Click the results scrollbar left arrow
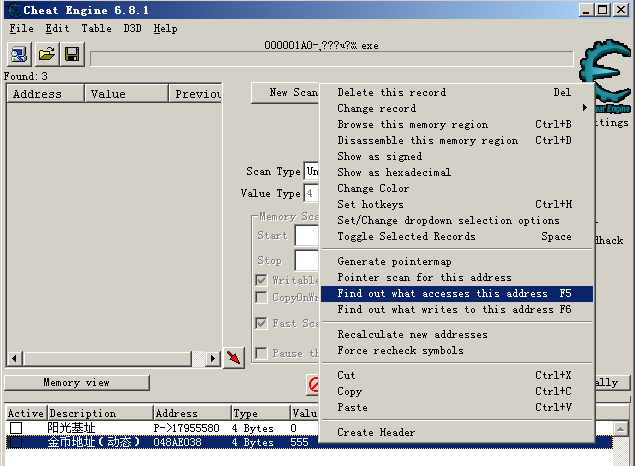 tap(15, 359)
